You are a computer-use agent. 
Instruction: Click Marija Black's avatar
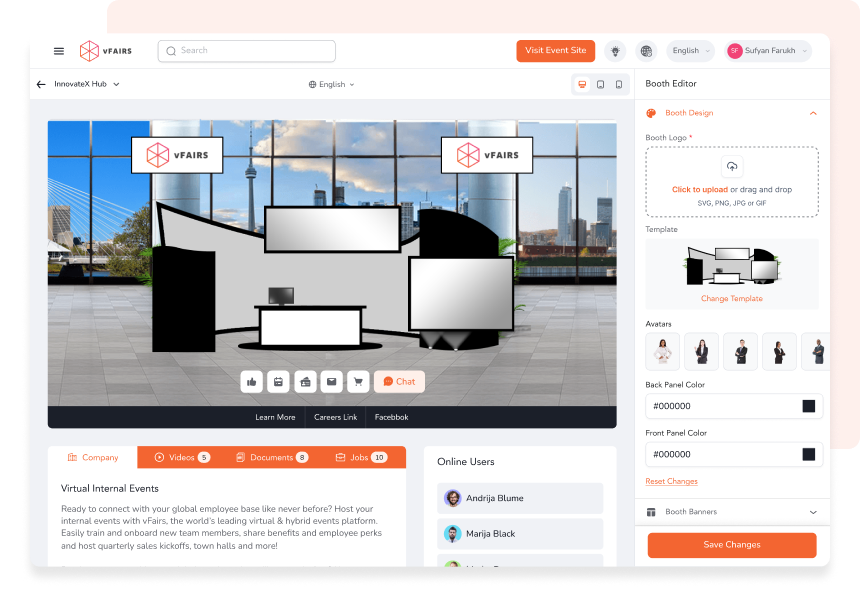[x=452, y=534]
